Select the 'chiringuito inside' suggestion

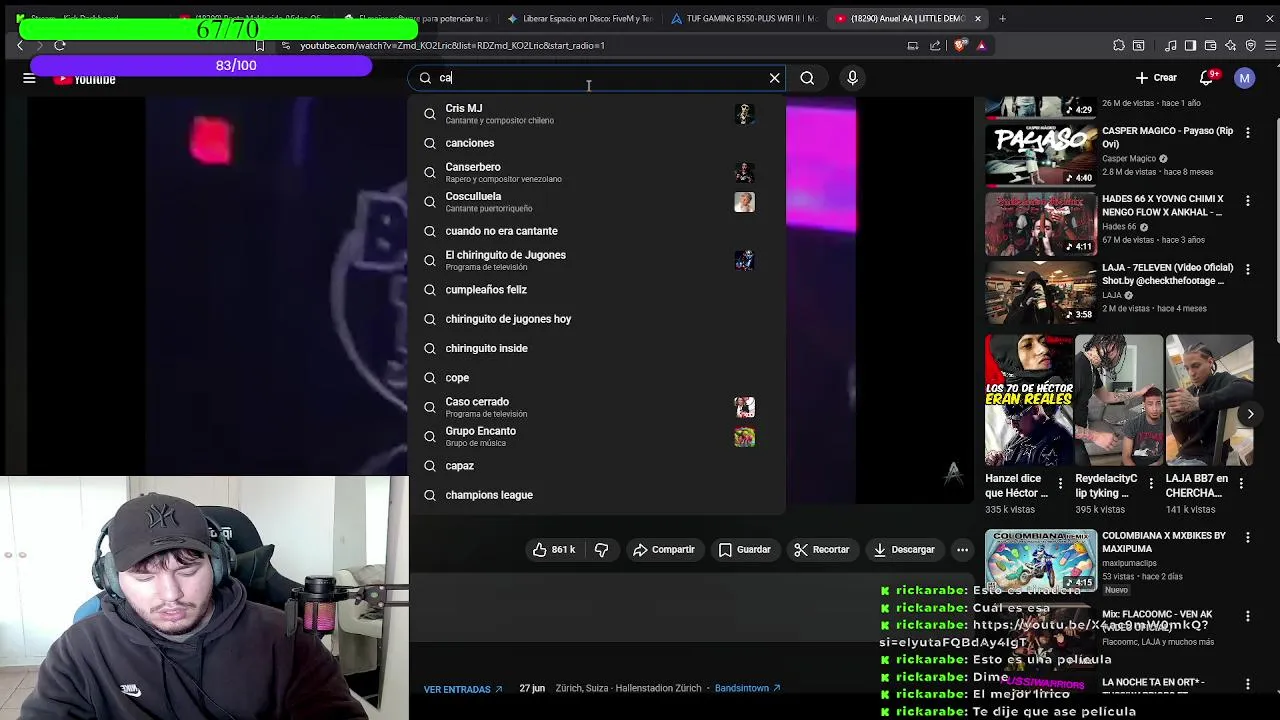(596, 348)
